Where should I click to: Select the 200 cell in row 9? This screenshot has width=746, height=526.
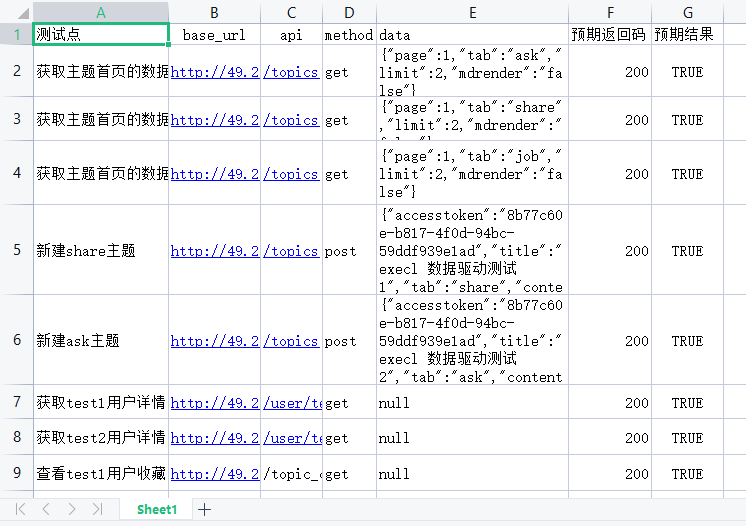[610, 473]
